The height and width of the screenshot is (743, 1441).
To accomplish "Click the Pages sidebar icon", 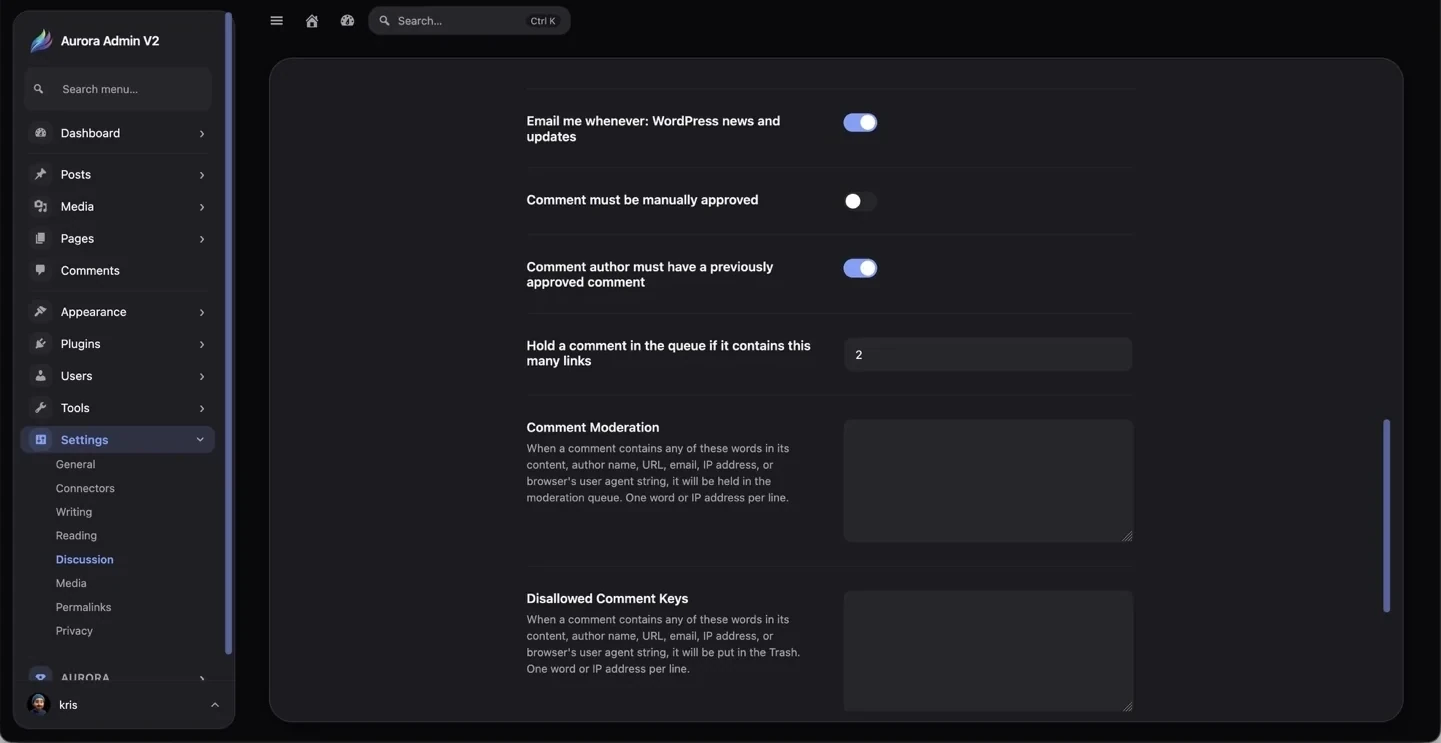I will click(x=41, y=238).
